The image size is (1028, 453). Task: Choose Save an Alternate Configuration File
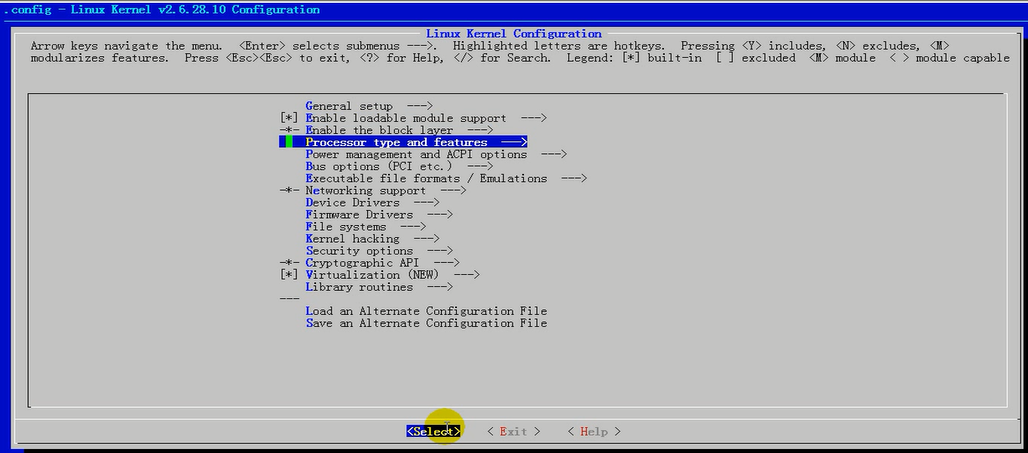coord(426,323)
